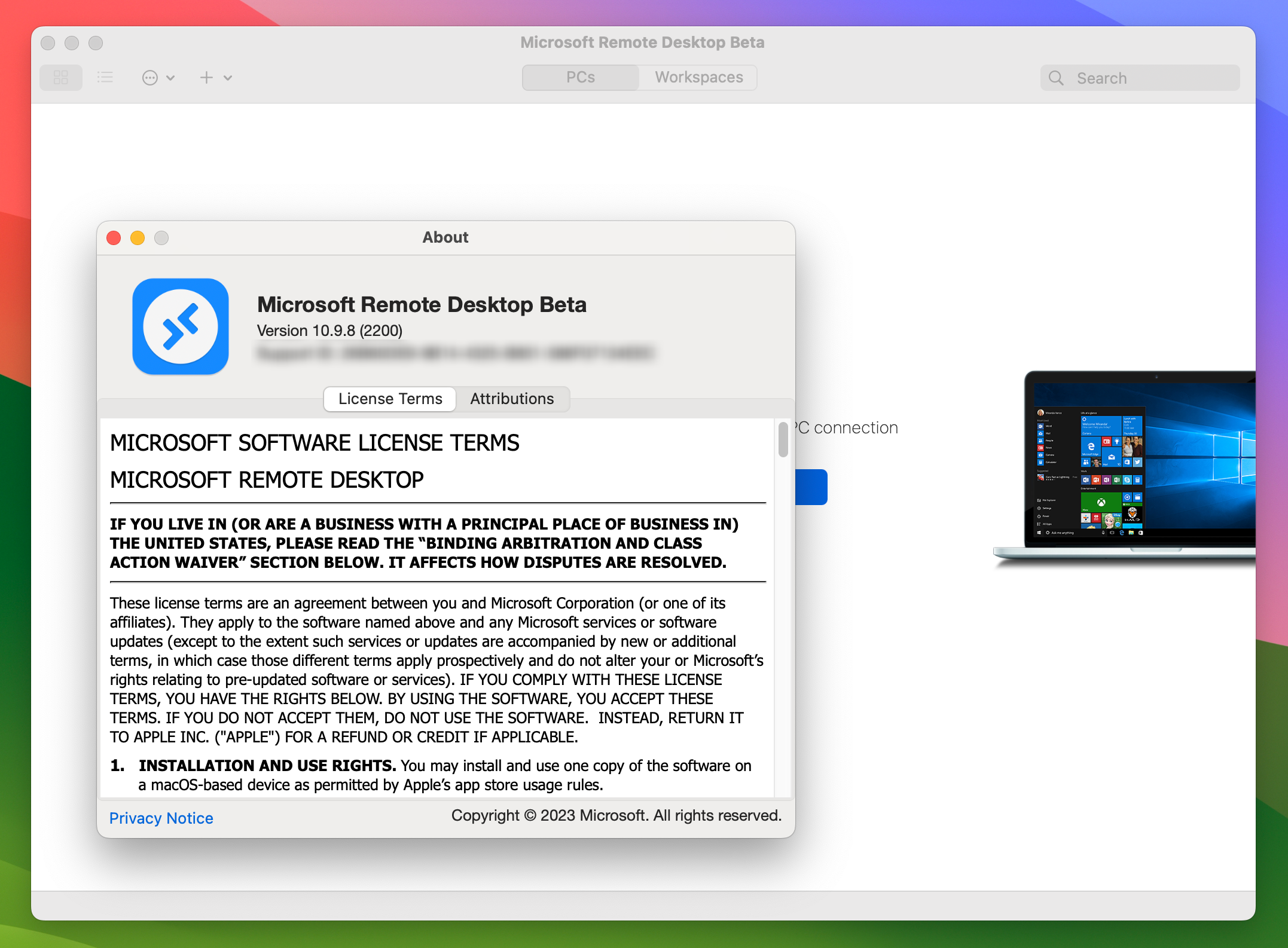1288x948 pixels.
Task: Click the blurred Support ID line
Action: pos(456,353)
